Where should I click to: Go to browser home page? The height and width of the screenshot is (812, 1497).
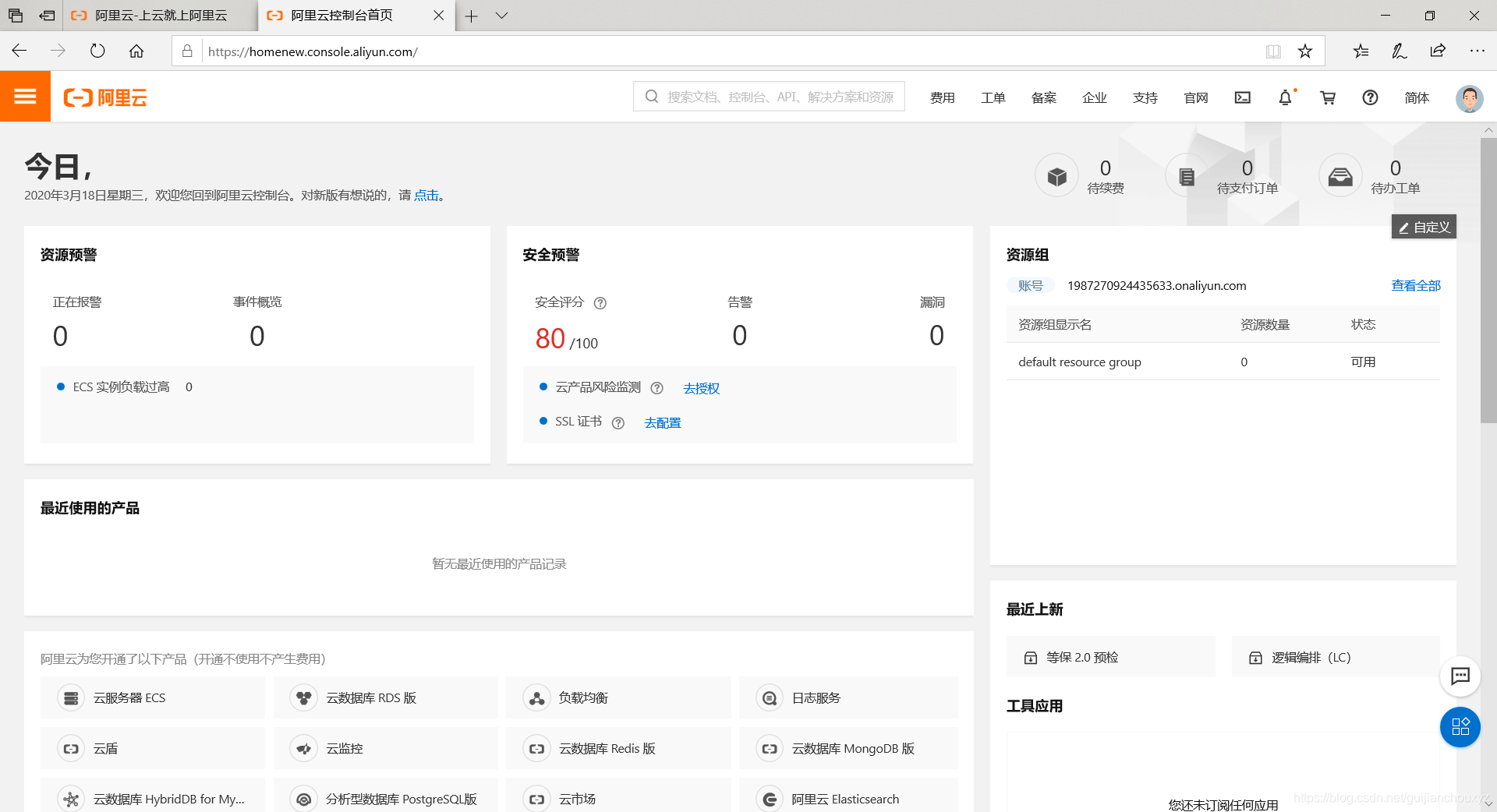(x=136, y=51)
